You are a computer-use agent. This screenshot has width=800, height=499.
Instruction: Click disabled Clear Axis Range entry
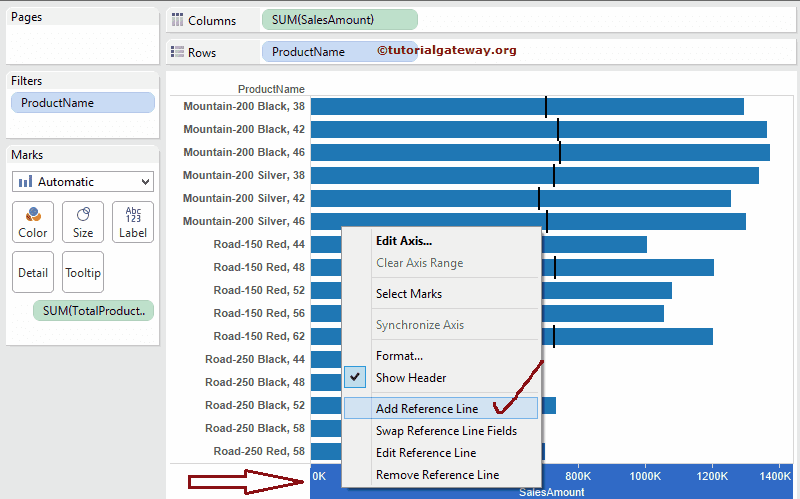[x=419, y=263]
